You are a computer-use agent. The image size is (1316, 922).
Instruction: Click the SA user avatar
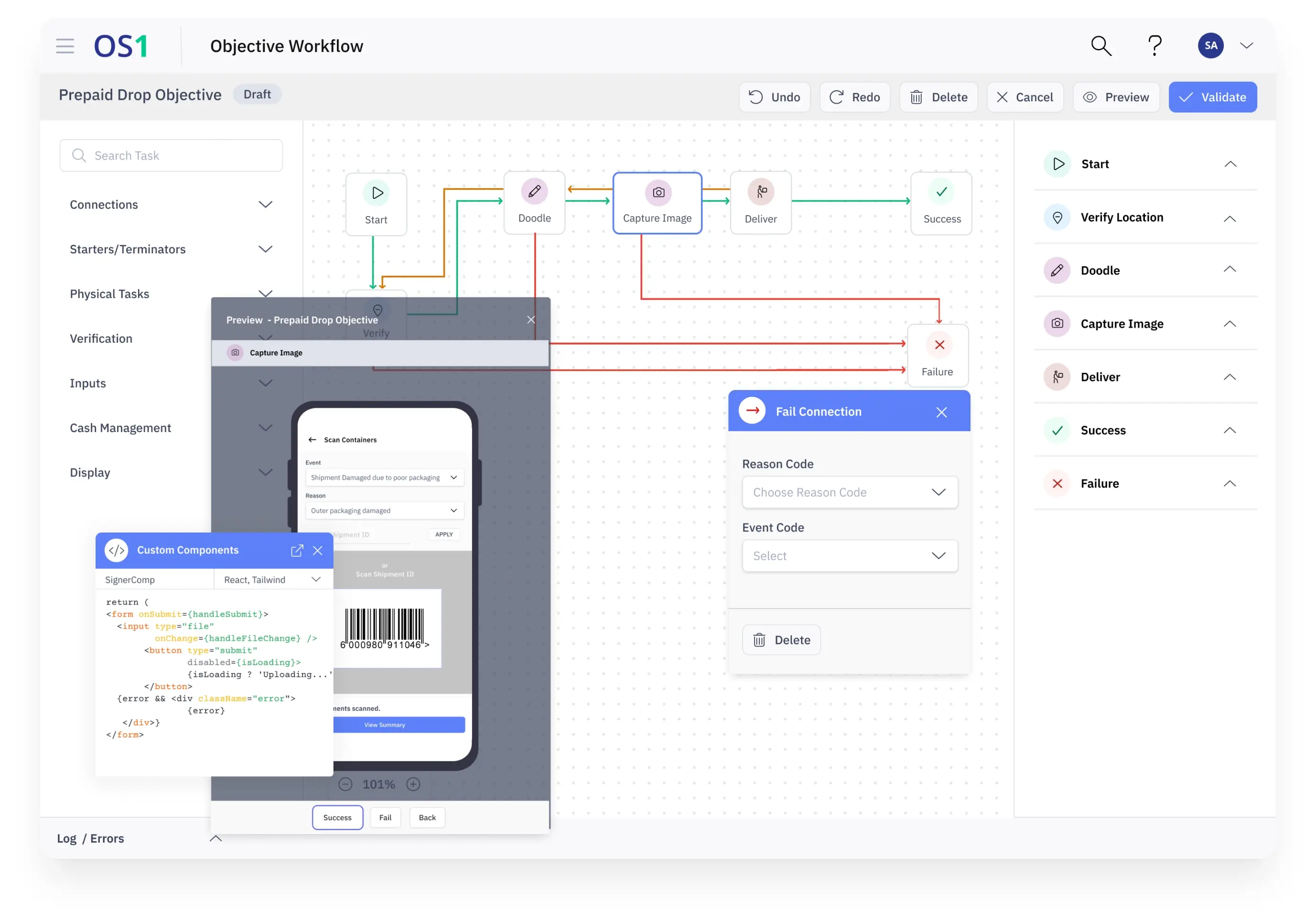click(1210, 46)
